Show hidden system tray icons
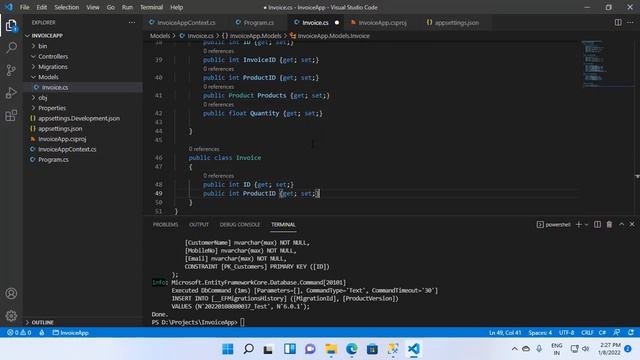Image resolution: width=640 pixels, height=360 pixels. pos(514,349)
